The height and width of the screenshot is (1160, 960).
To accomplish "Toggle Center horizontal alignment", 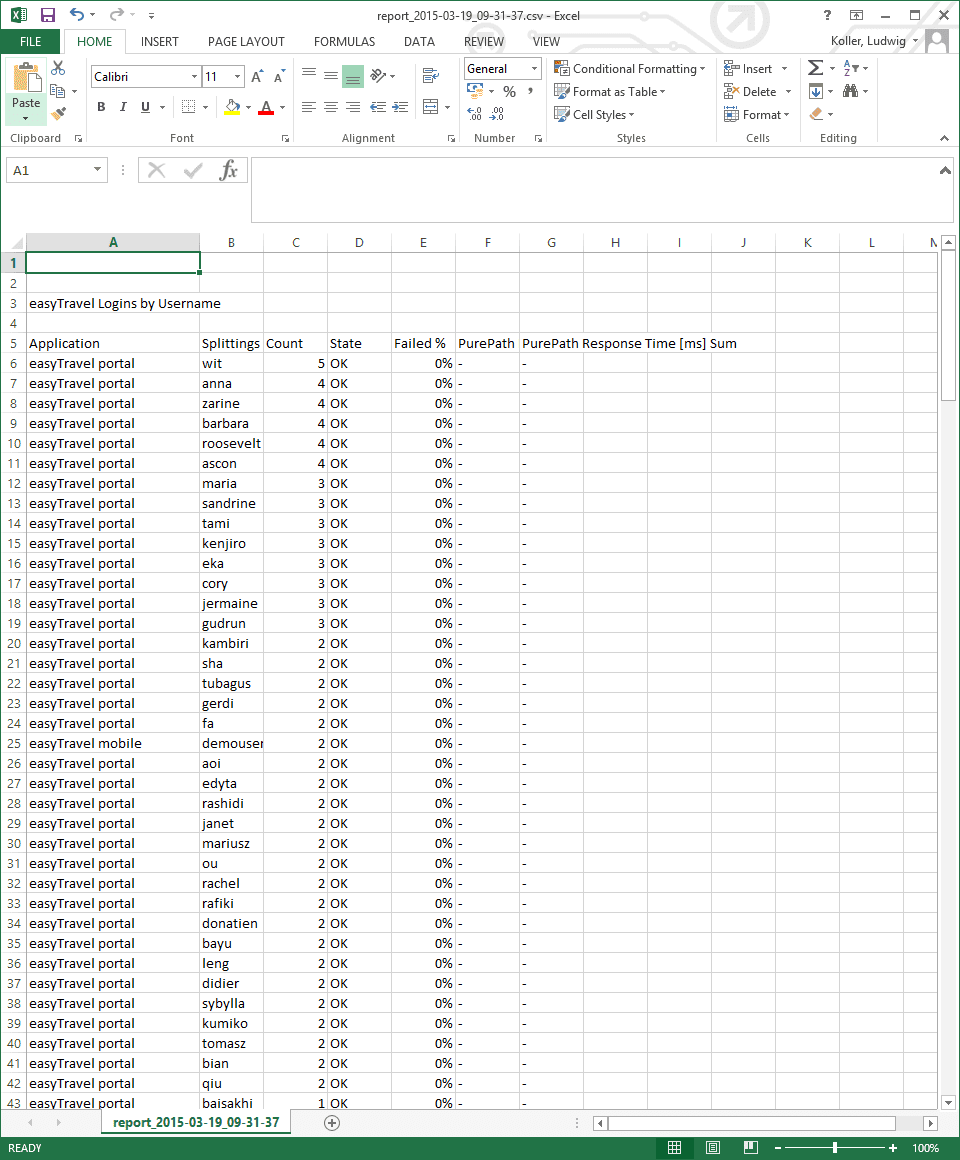I will tap(331, 107).
